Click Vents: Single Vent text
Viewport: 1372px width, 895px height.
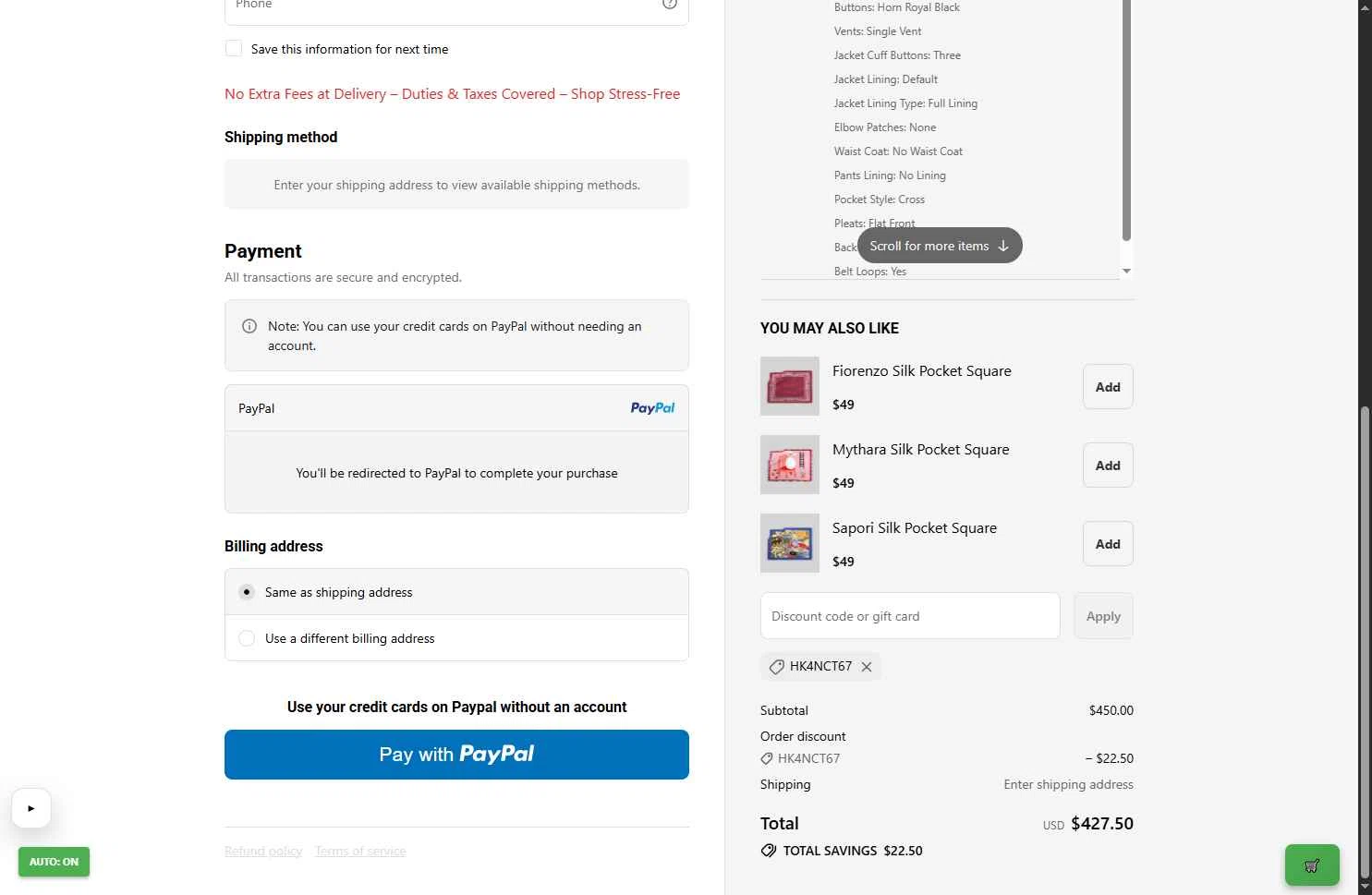pos(877,31)
